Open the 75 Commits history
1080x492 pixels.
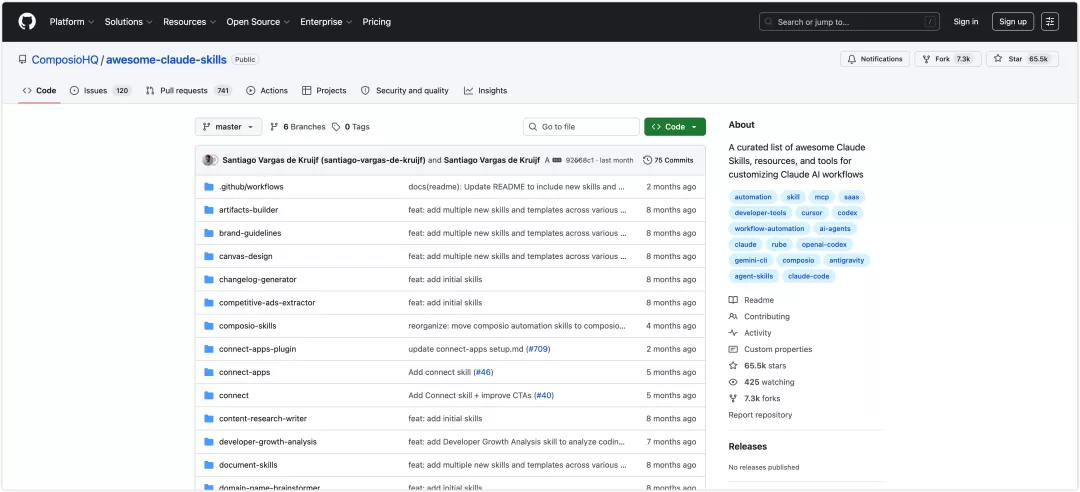[x=668, y=160]
